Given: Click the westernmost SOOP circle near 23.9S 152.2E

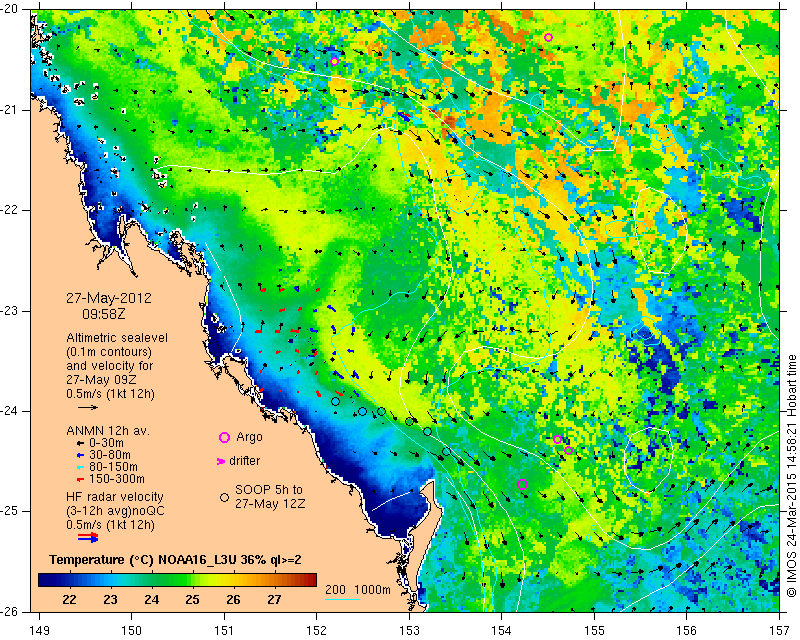Looking at the screenshot, I should point(335,402).
